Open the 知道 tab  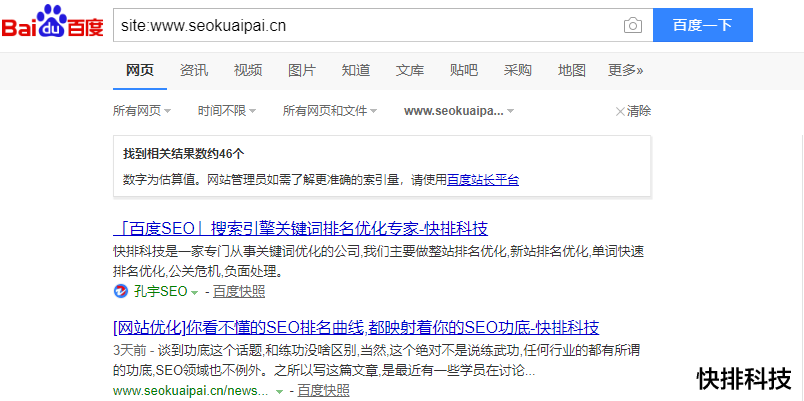coord(356,70)
